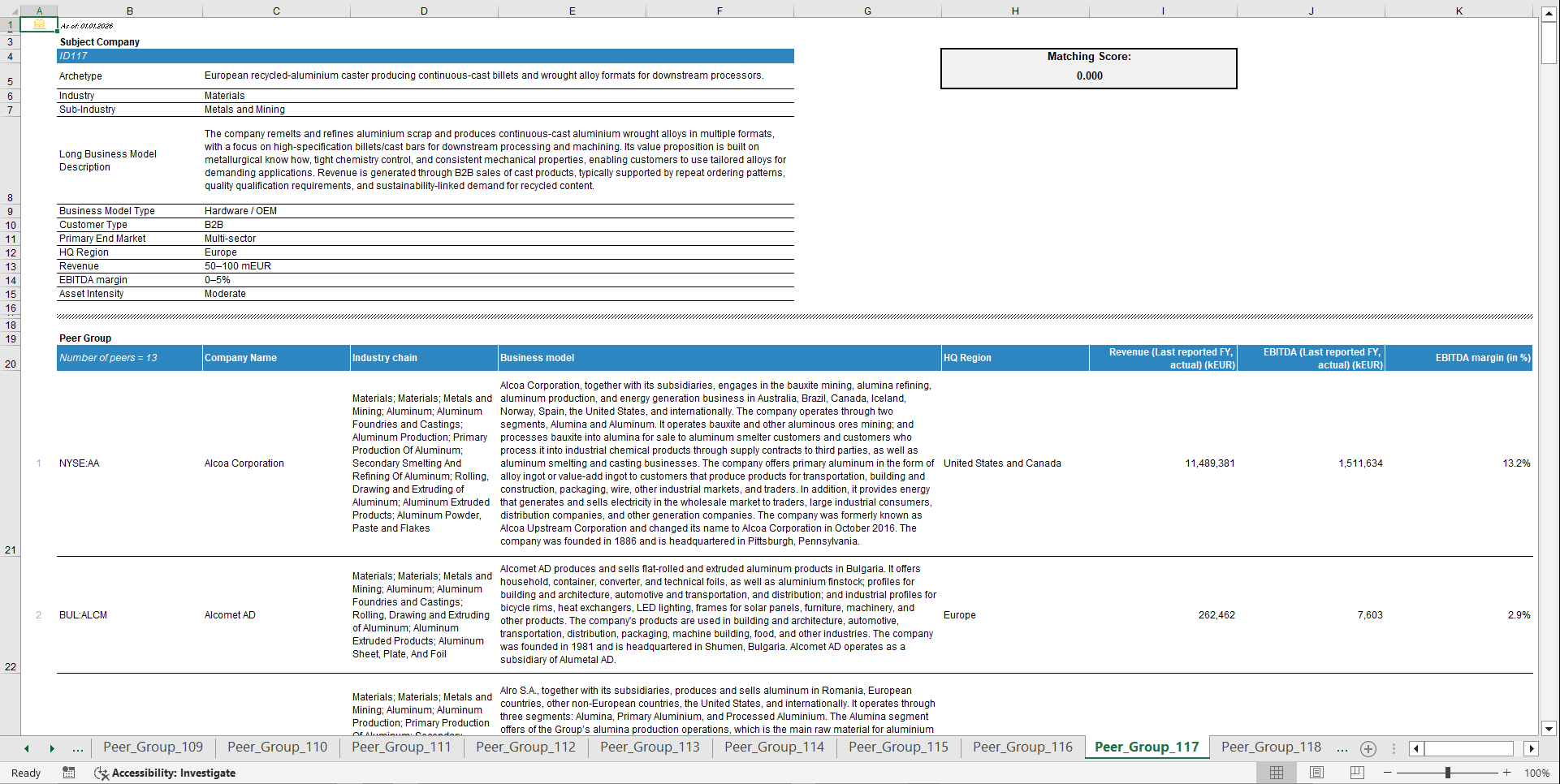Switch to Normal view in status bar
This screenshot has width=1560, height=784.
tap(1276, 773)
